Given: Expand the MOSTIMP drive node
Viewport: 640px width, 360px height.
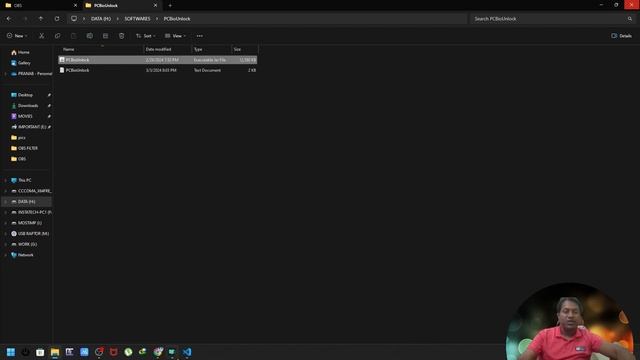Looking at the screenshot, I should tap(5, 223).
